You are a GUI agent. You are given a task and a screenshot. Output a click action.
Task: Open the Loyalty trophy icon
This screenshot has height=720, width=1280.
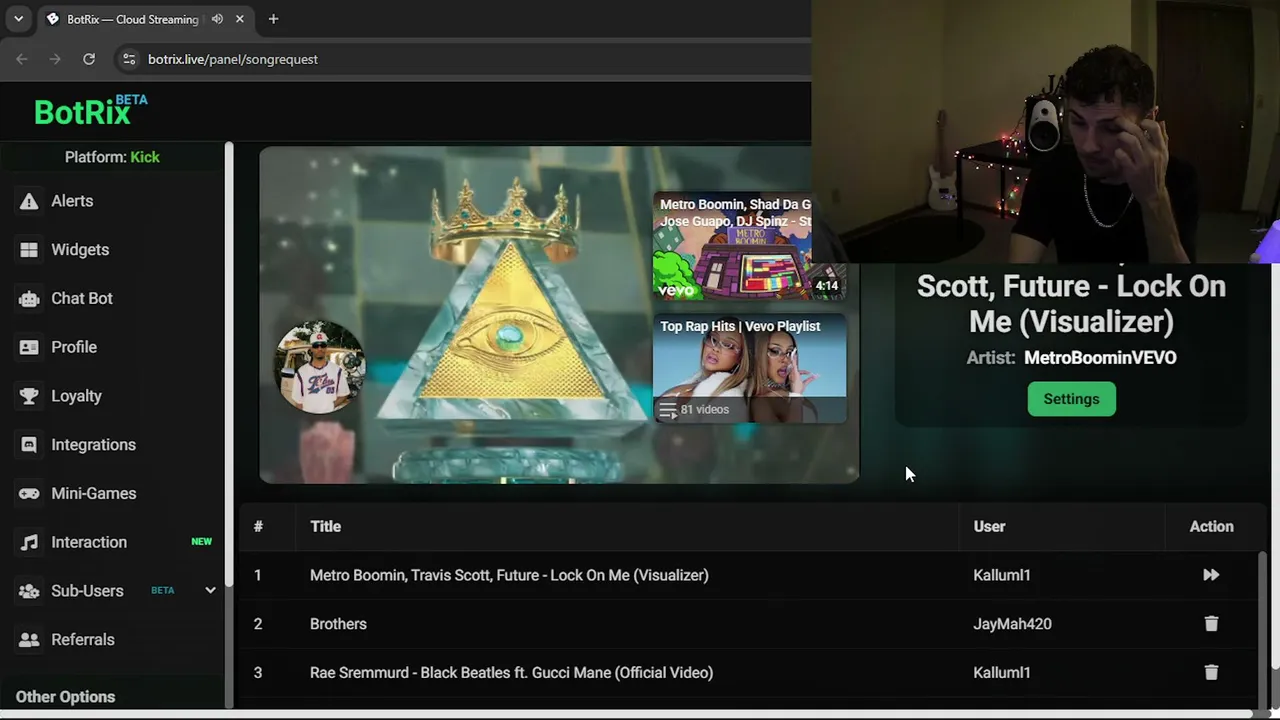coord(29,396)
